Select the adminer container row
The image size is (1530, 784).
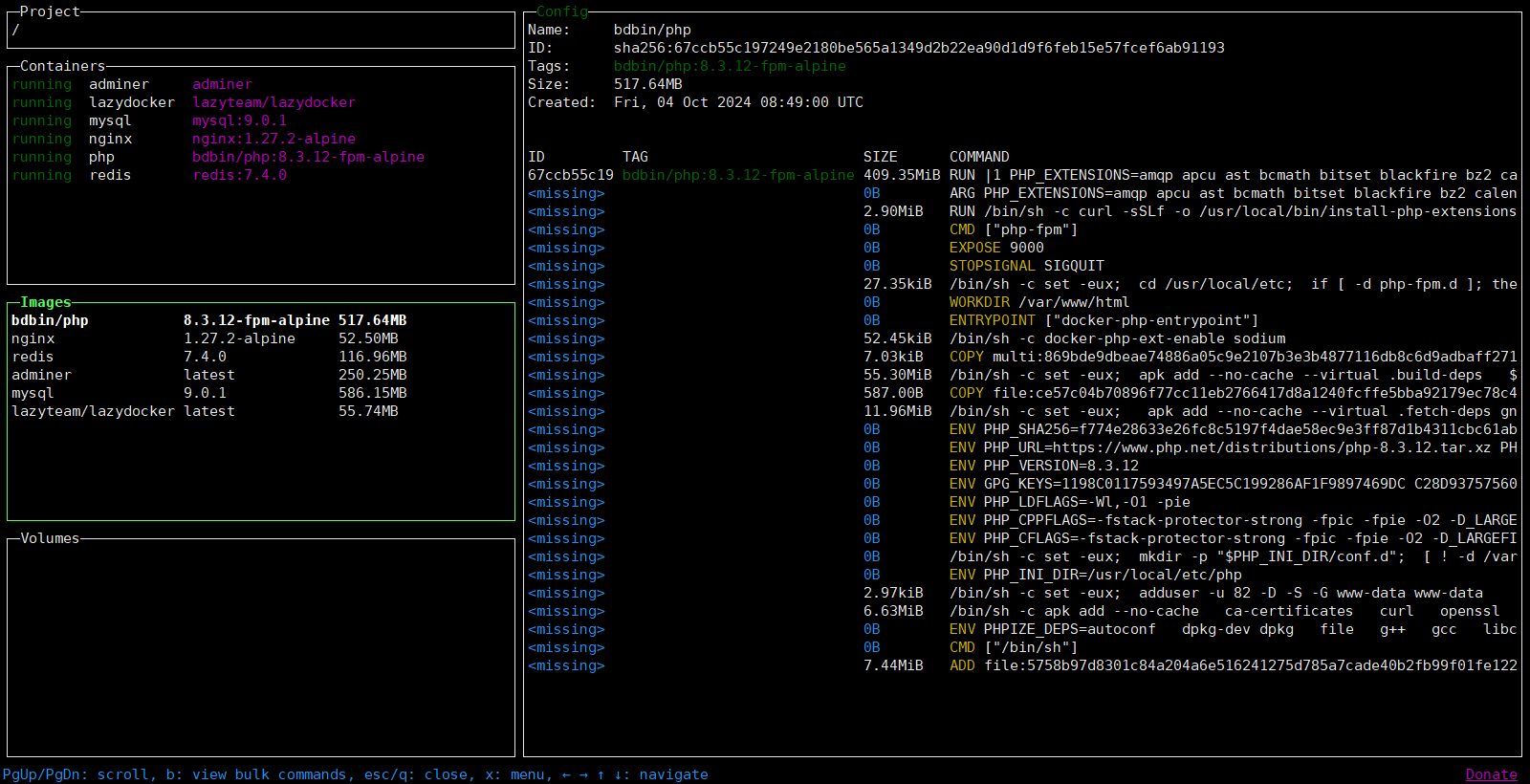[261, 84]
